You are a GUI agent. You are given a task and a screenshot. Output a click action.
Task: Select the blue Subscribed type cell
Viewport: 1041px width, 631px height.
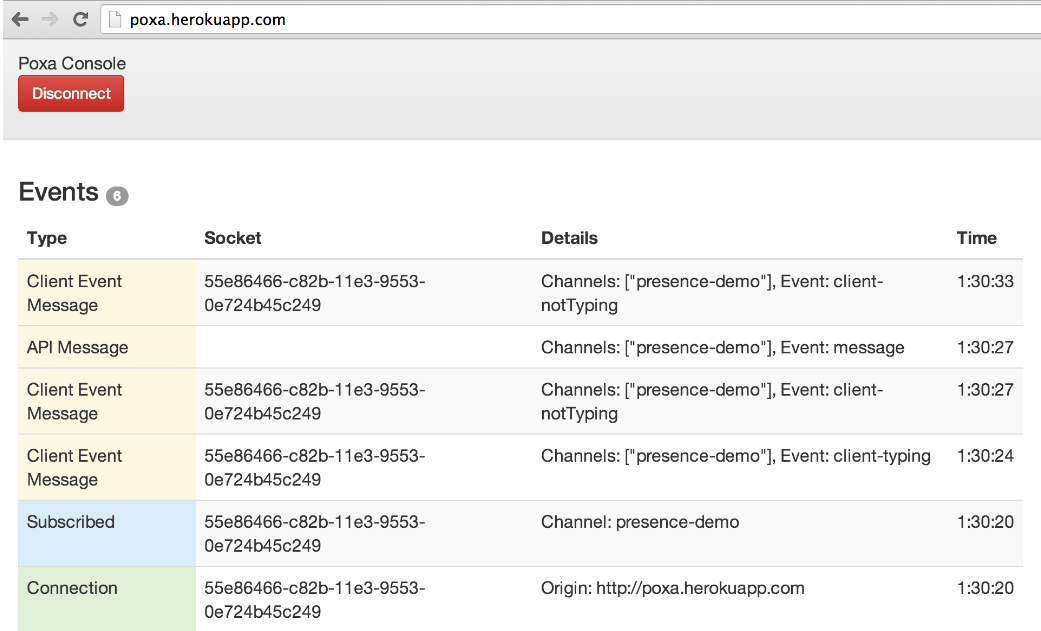tap(107, 533)
